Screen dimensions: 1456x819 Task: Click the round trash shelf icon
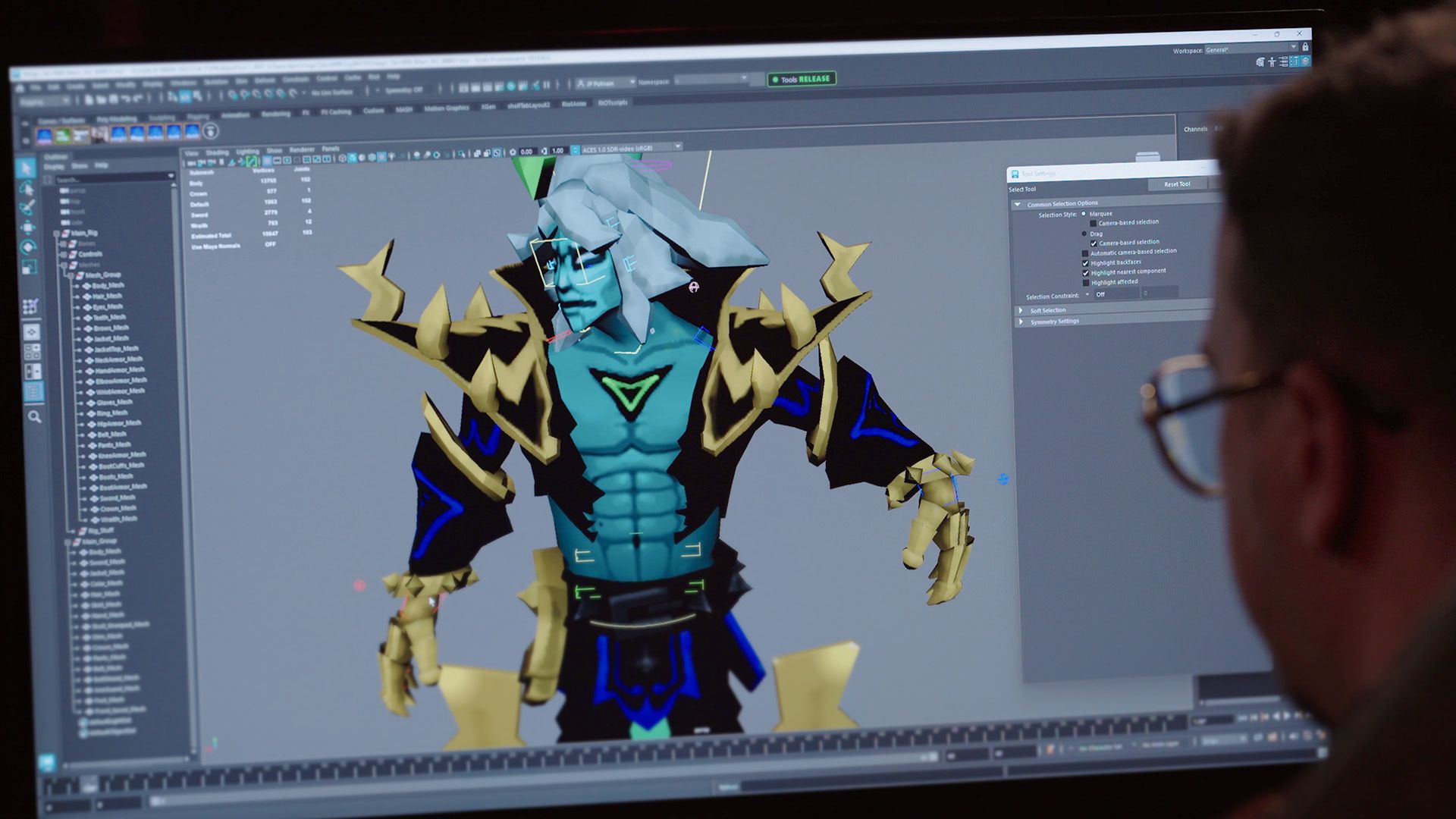coord(211,132)
